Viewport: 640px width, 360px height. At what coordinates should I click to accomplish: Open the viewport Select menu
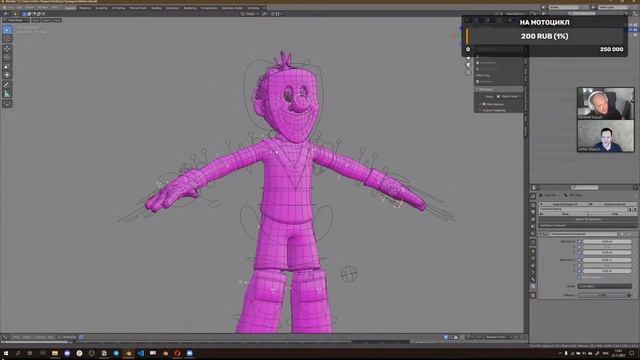[x=47, y=20]
